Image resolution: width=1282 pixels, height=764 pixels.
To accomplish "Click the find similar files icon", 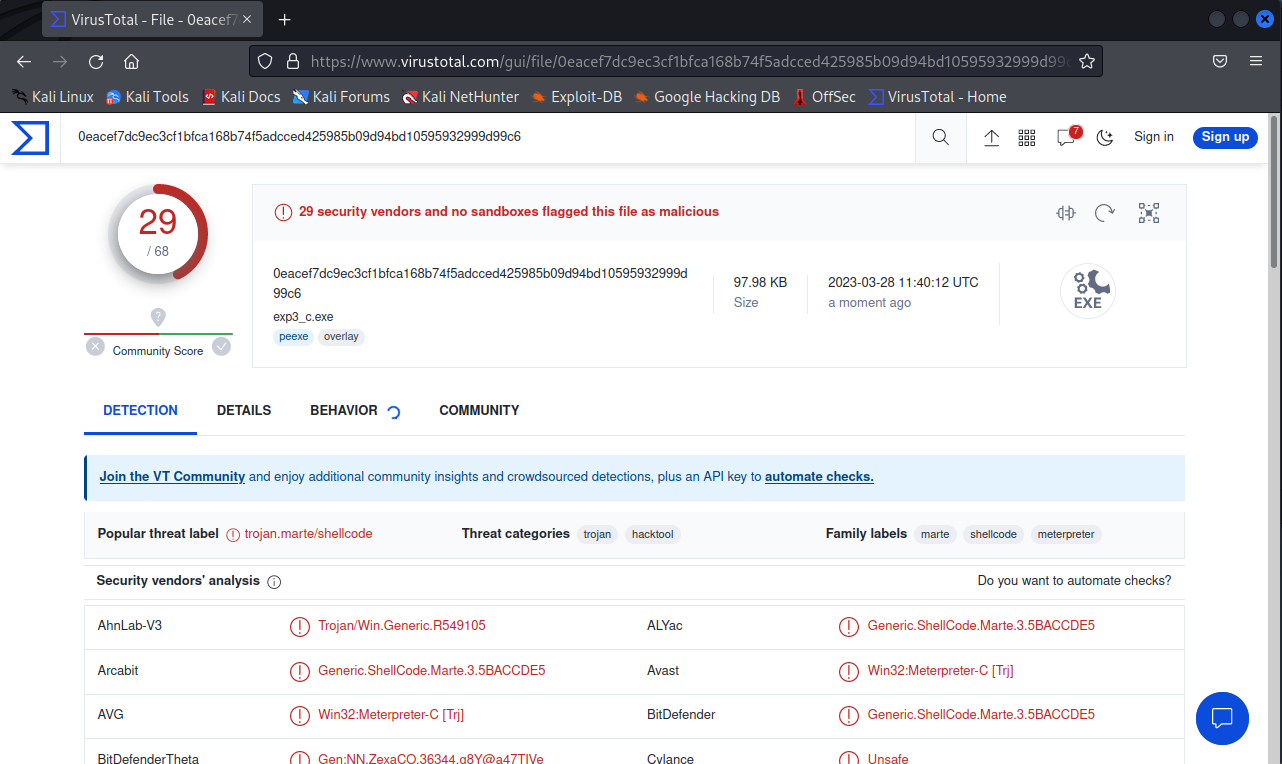I will (1066, 212).
